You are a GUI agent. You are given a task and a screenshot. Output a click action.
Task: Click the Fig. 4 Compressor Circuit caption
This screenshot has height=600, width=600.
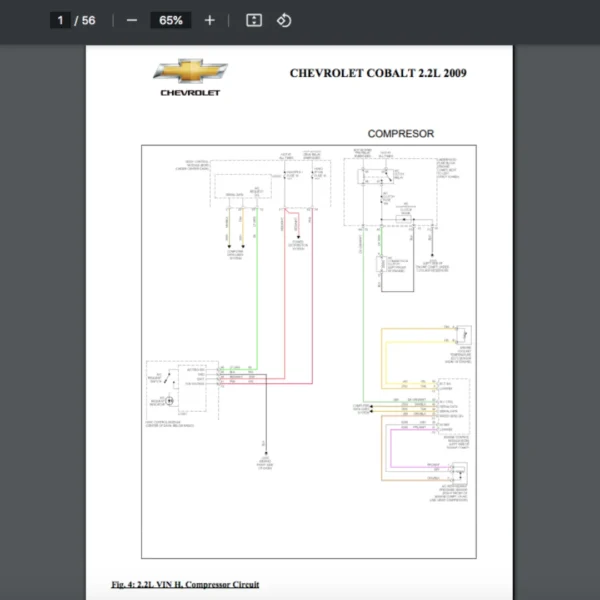click(185, 584)
